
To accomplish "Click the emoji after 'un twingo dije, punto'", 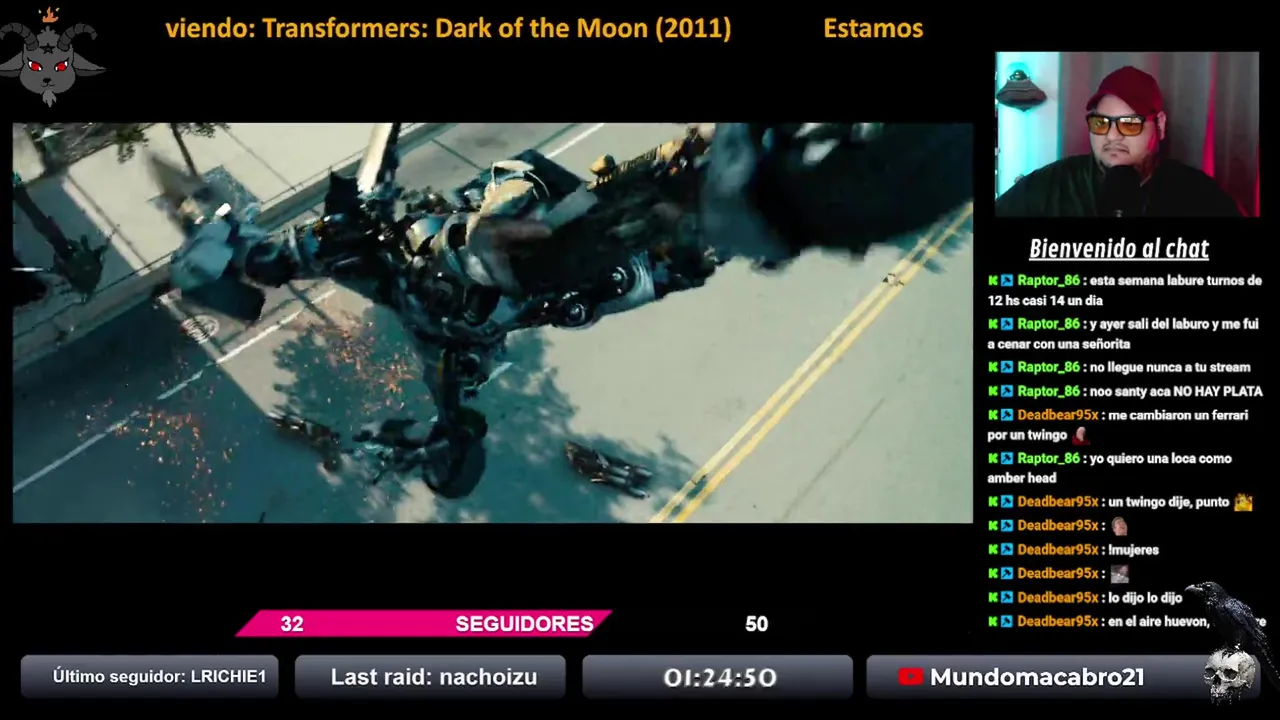I will [x=1243, y=502].
